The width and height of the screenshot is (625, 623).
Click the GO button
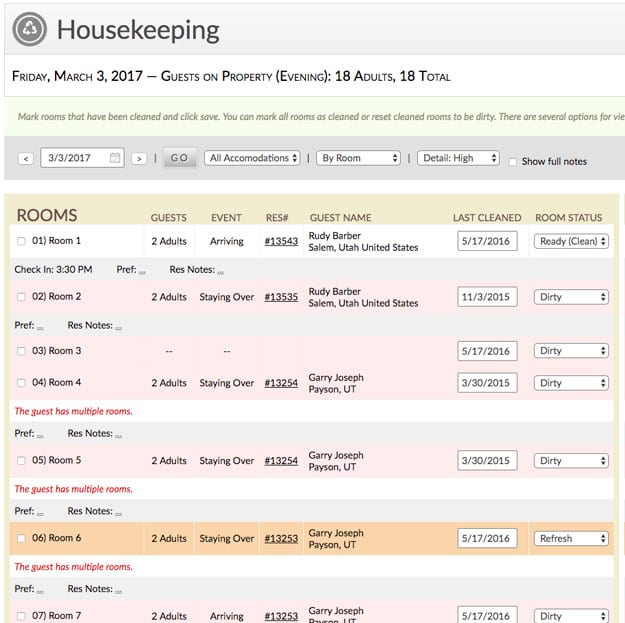(179, 158)
